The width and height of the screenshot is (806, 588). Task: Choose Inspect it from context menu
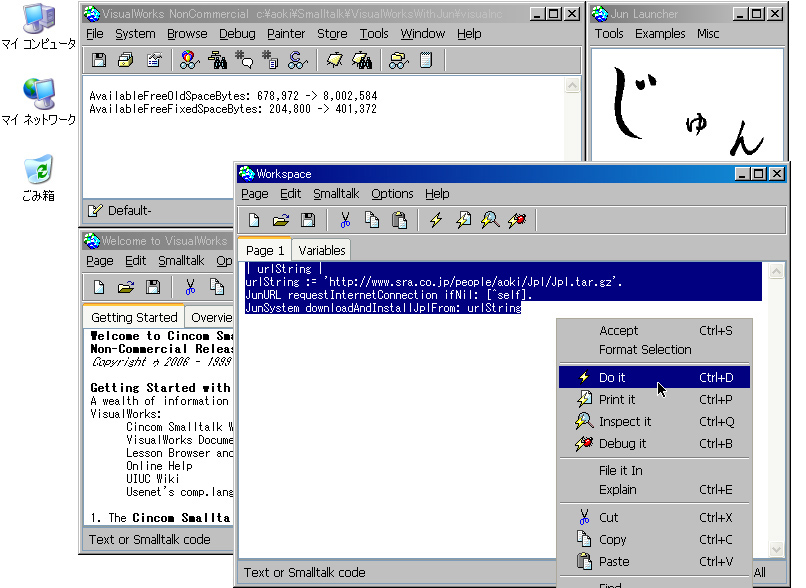(654, 421)
